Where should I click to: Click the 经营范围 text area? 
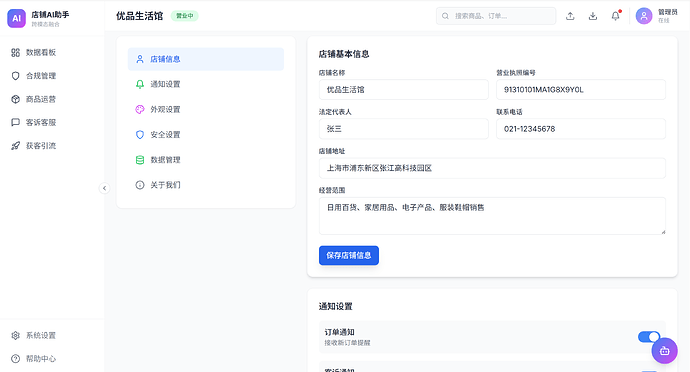click(492, 216)
